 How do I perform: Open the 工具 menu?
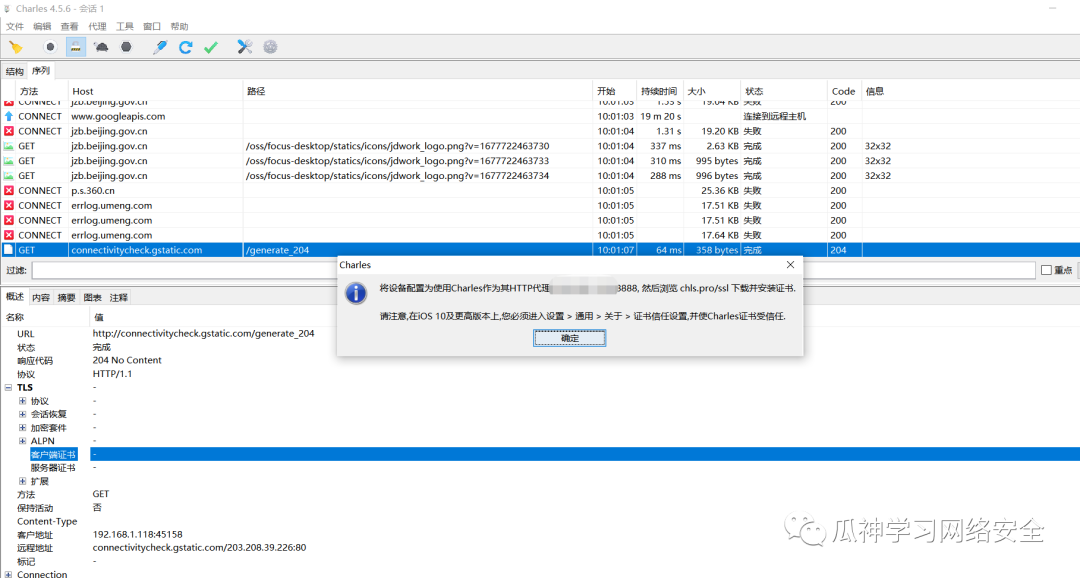tap(125, 26)
